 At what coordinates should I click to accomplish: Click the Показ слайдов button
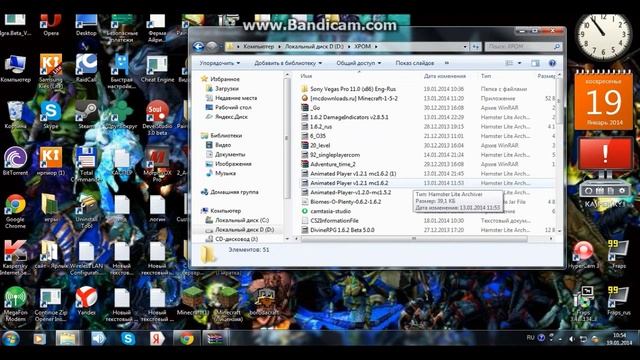415,63
